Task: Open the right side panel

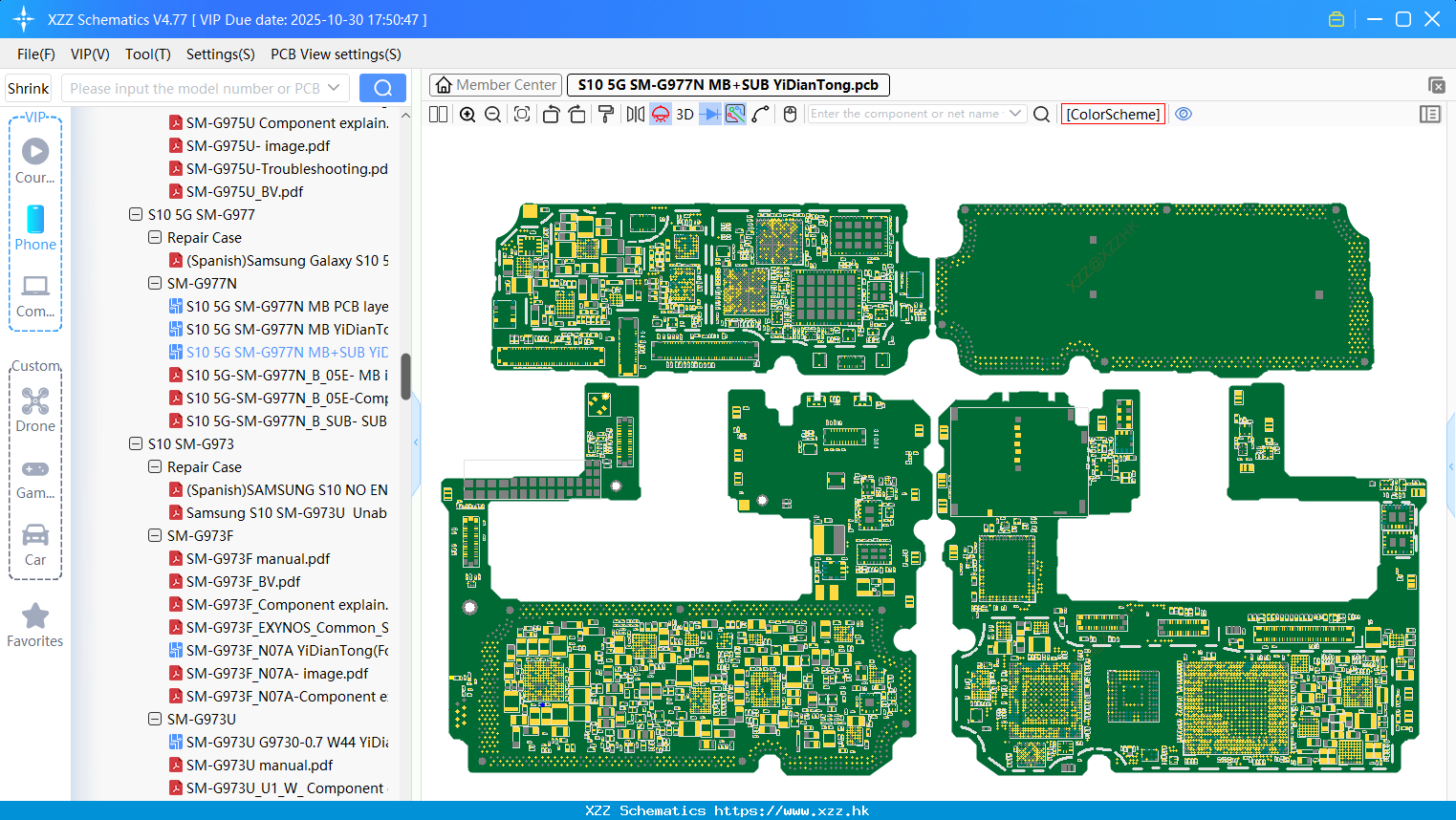Action: pyautogui.click(x=1430, y=114)
